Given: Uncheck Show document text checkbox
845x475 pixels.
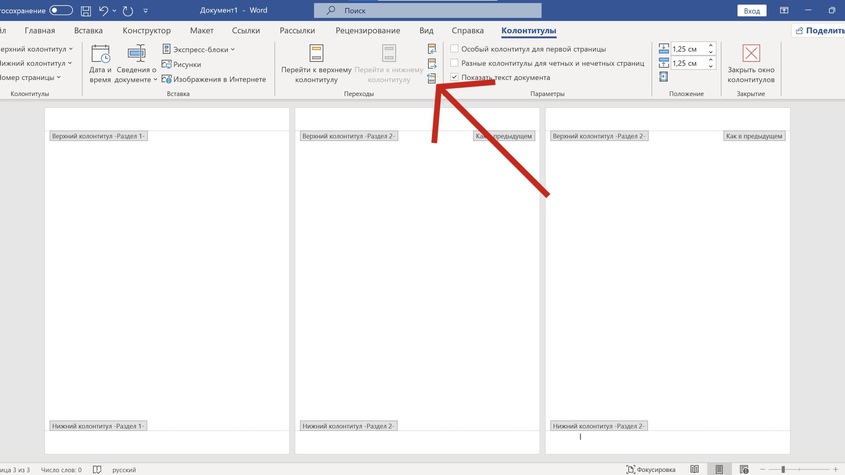Looking at the screenshot, I should pos(455,77).
